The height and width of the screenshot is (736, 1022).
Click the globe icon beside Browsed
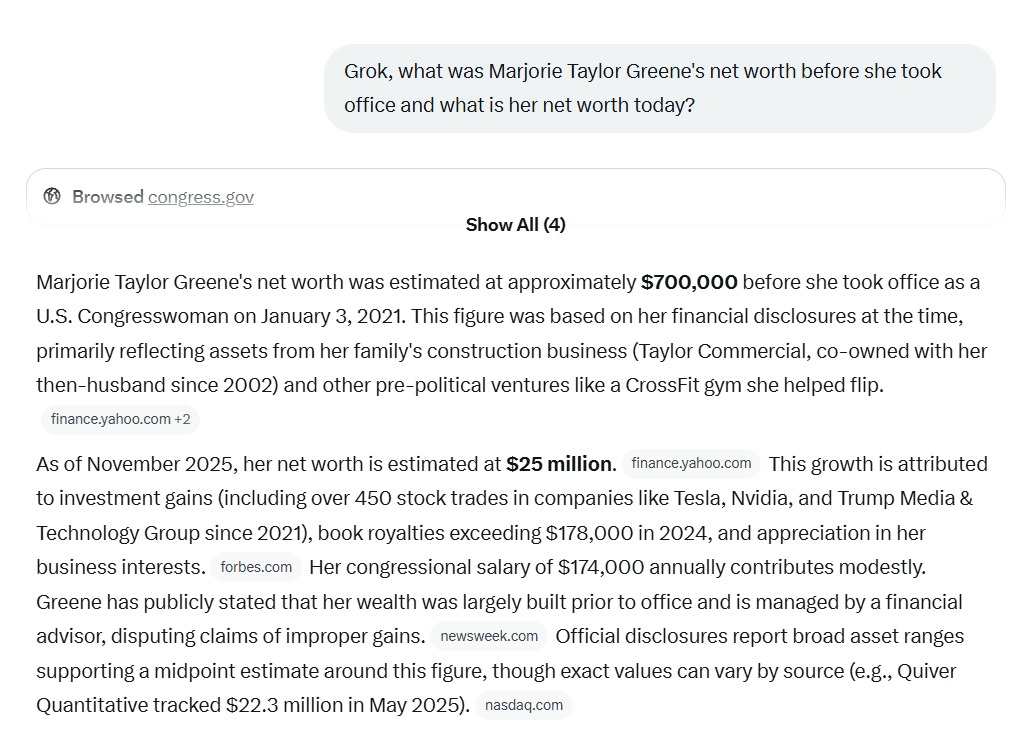pos(52,196)
